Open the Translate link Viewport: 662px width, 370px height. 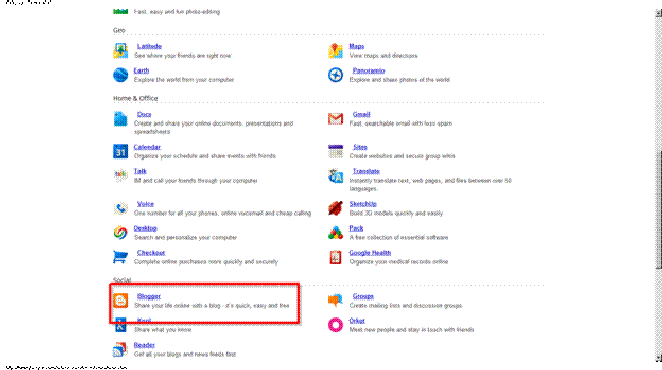366,171
